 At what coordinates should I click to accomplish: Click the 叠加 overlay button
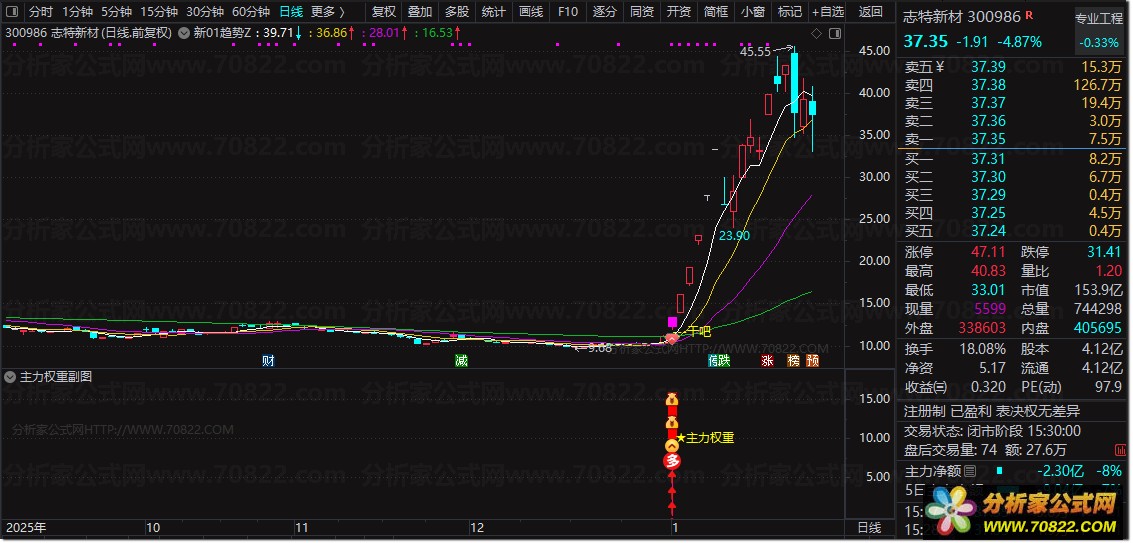[x=420, y=12]
